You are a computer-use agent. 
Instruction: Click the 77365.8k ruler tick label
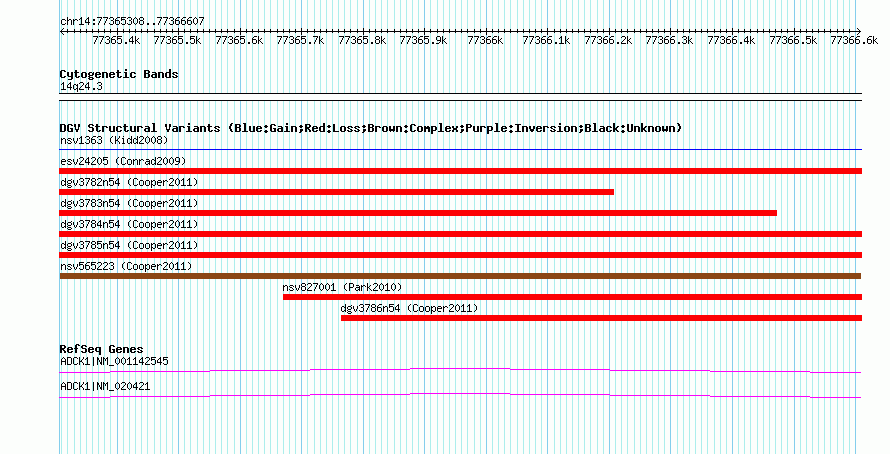[x=362, y=41]
